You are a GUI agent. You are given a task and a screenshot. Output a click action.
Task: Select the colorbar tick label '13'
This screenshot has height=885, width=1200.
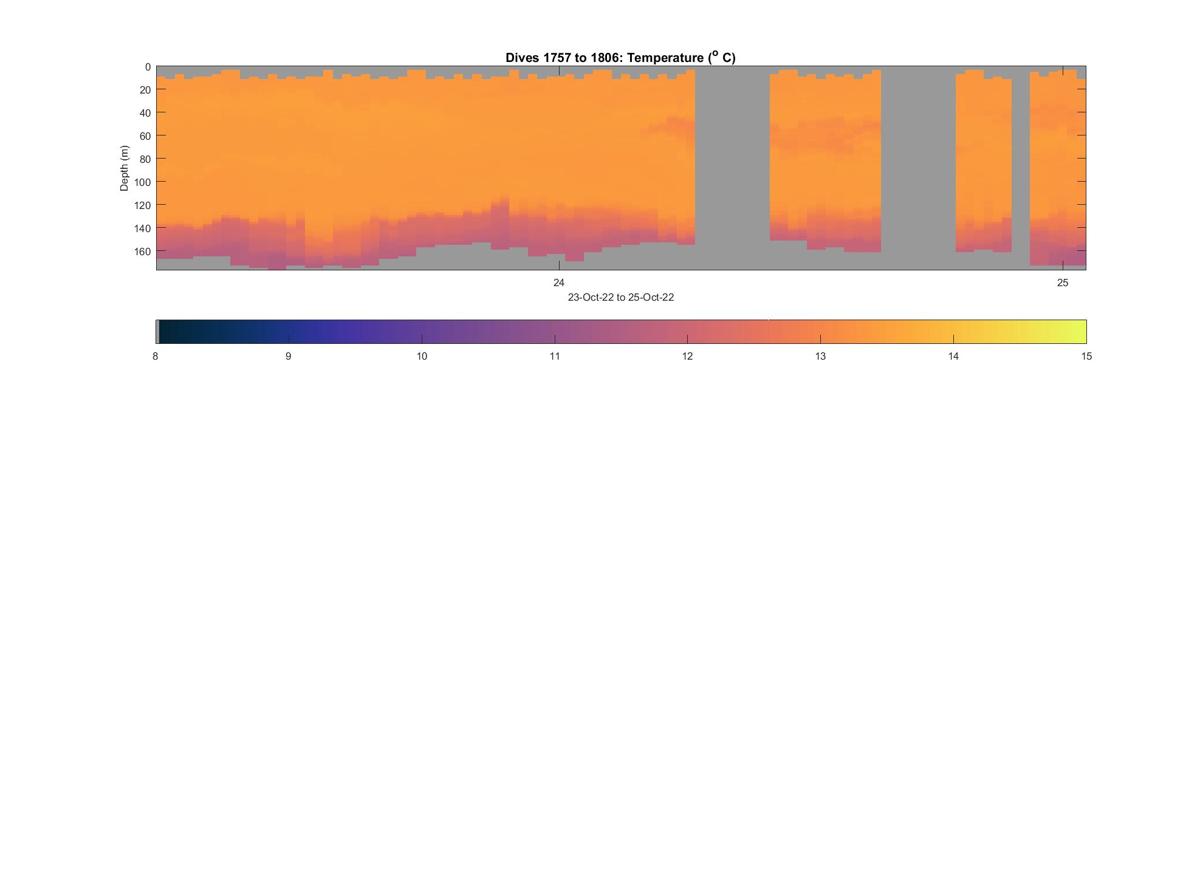coord(820,356)
